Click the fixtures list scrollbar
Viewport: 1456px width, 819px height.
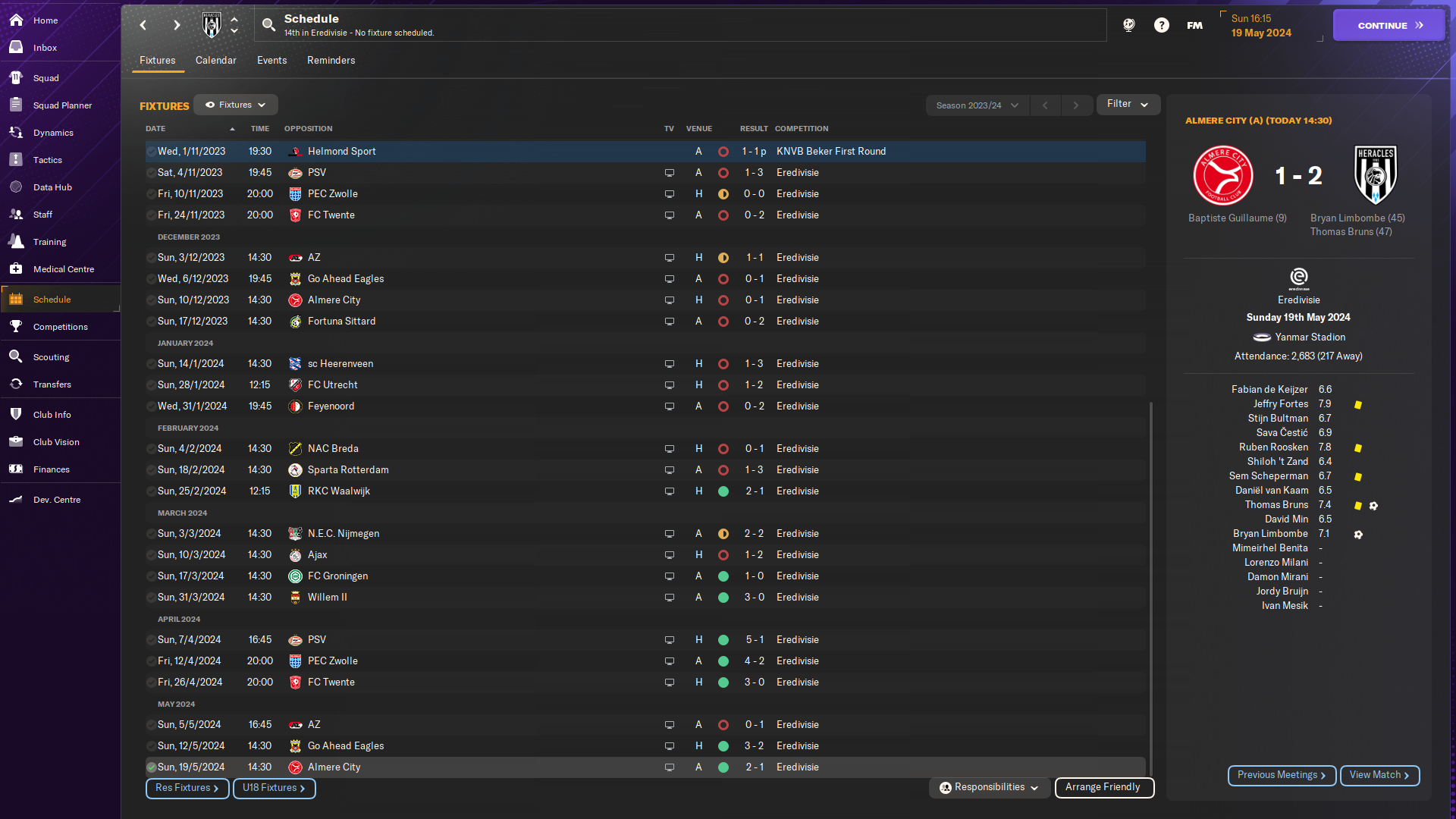[x=1150, y=588]
